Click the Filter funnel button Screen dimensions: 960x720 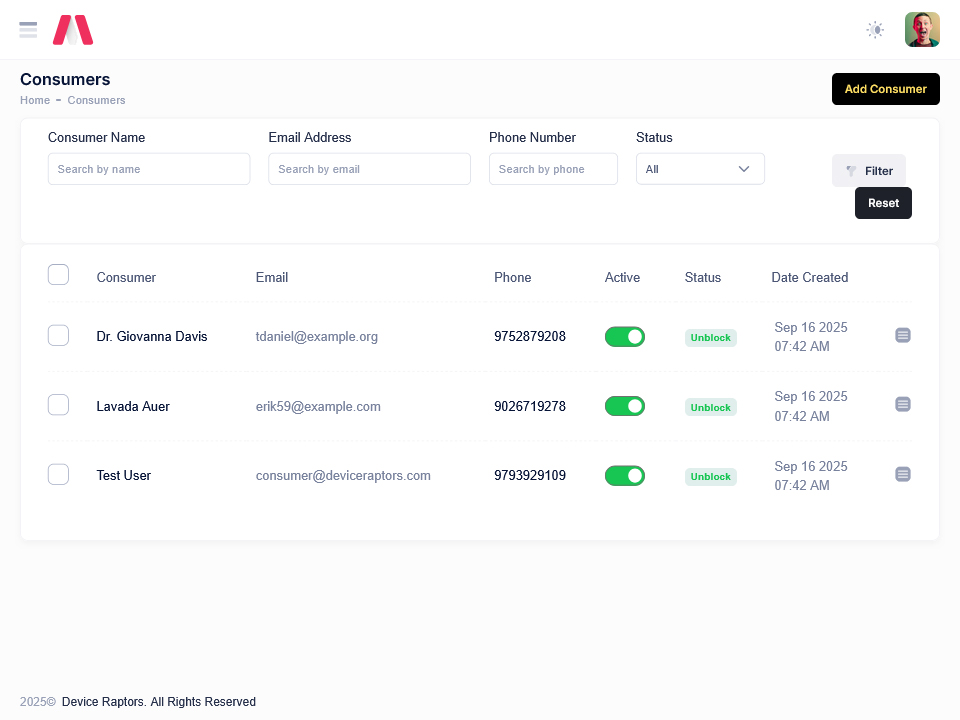868,171
